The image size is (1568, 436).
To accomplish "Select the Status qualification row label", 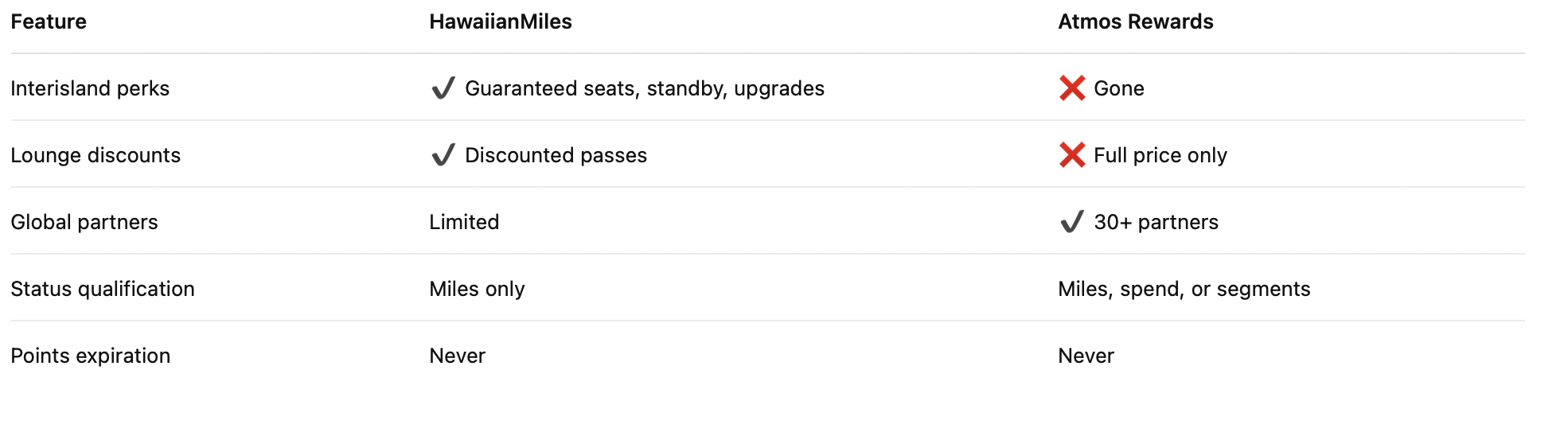I will click(103, 289).
